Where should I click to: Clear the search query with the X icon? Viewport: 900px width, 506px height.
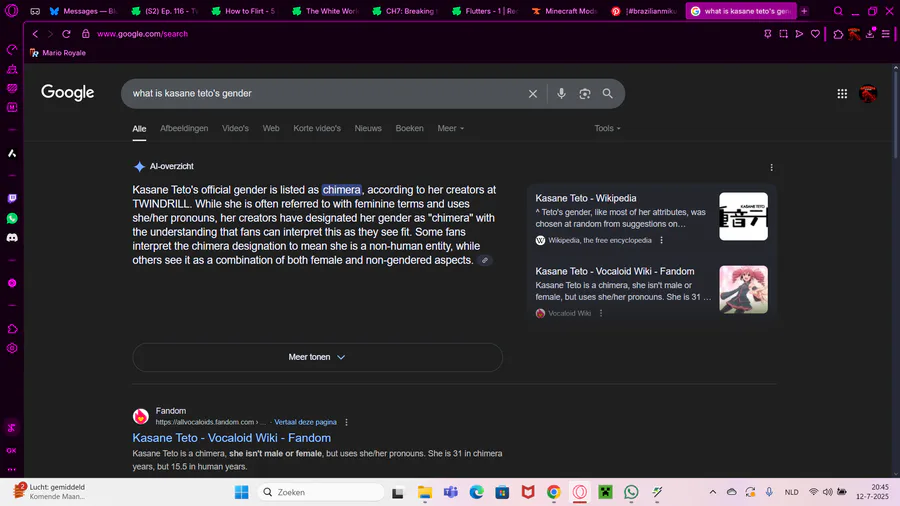pos(533,94)
